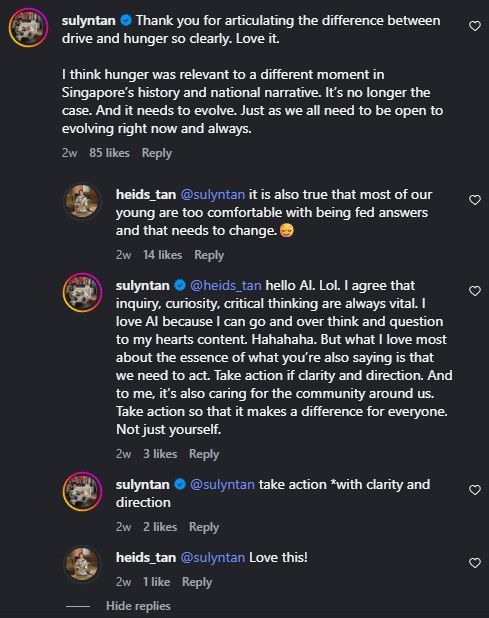Open the @heids_tan mention link

(226, 285)
